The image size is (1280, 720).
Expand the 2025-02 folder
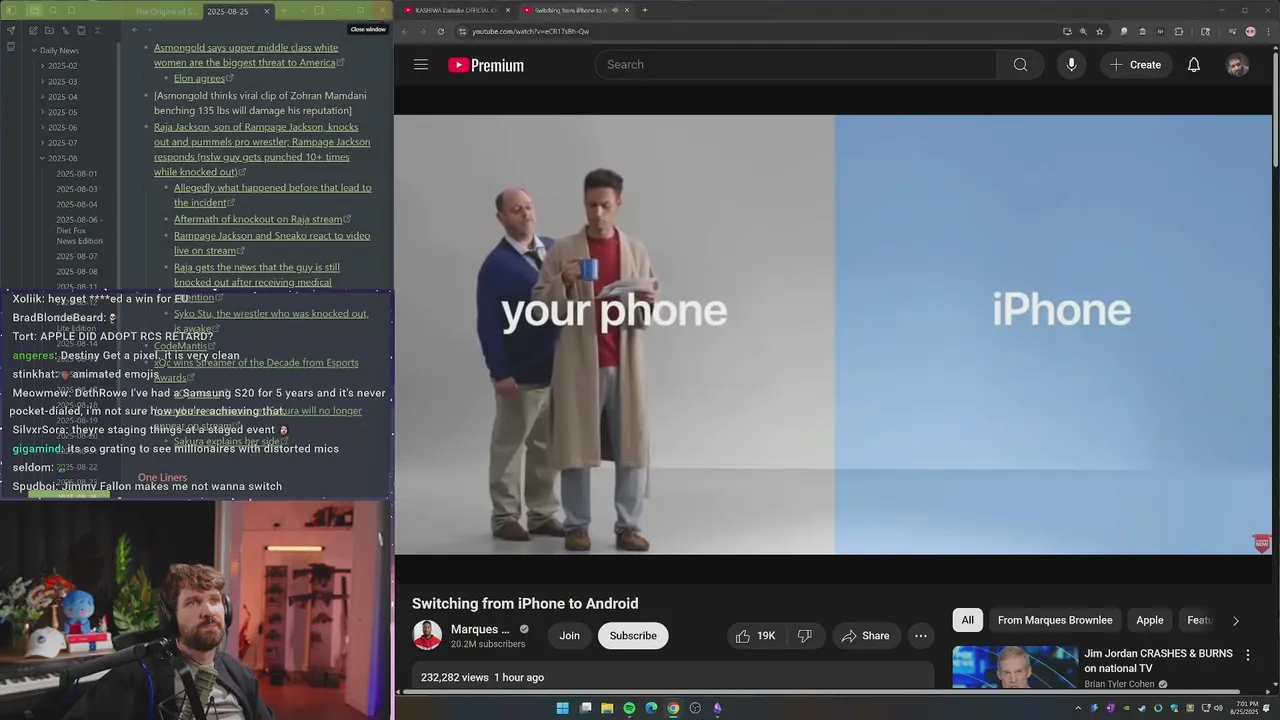point(43,66)
